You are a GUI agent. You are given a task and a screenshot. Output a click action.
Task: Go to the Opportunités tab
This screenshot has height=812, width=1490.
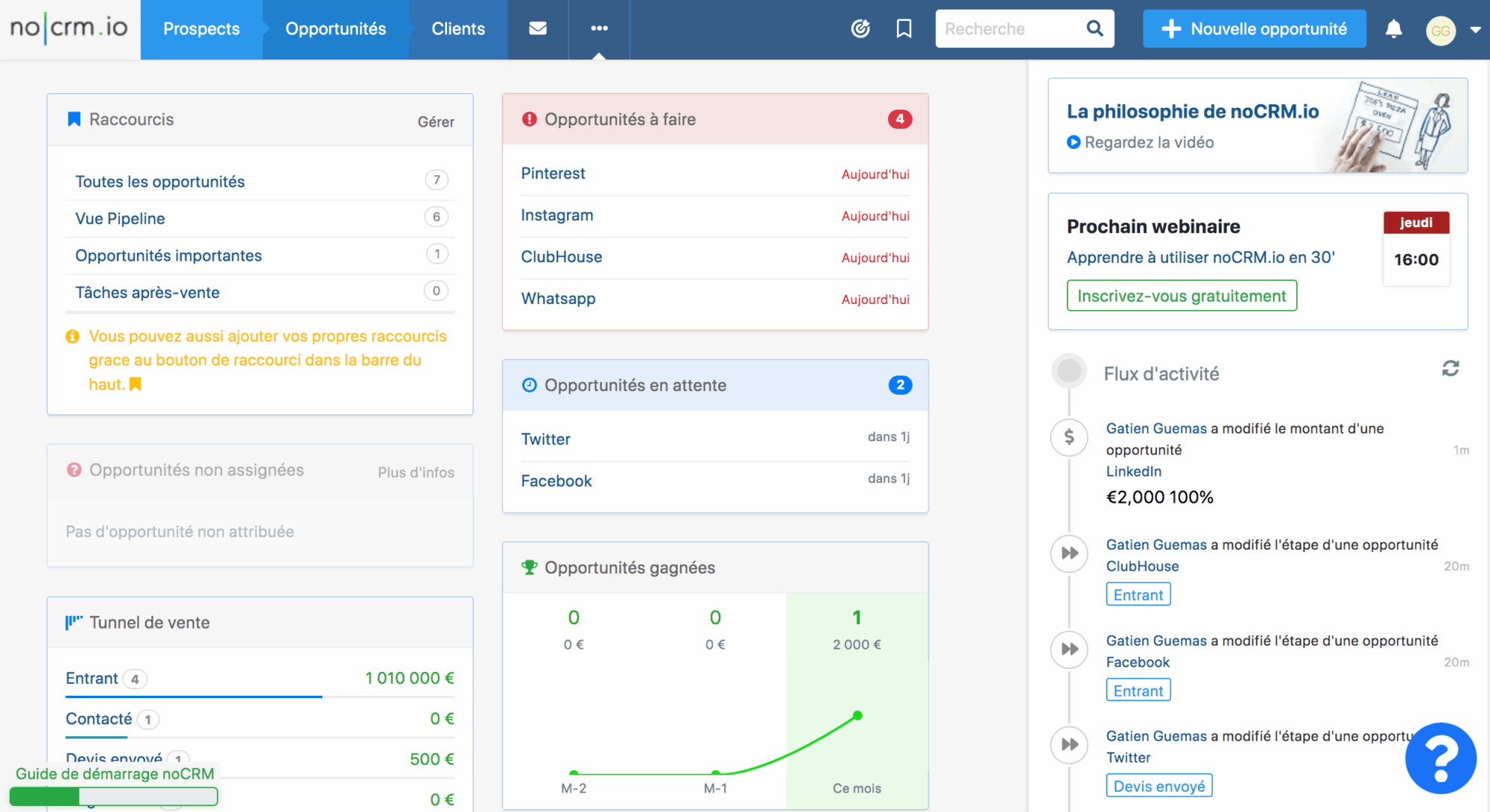point(335,29)
